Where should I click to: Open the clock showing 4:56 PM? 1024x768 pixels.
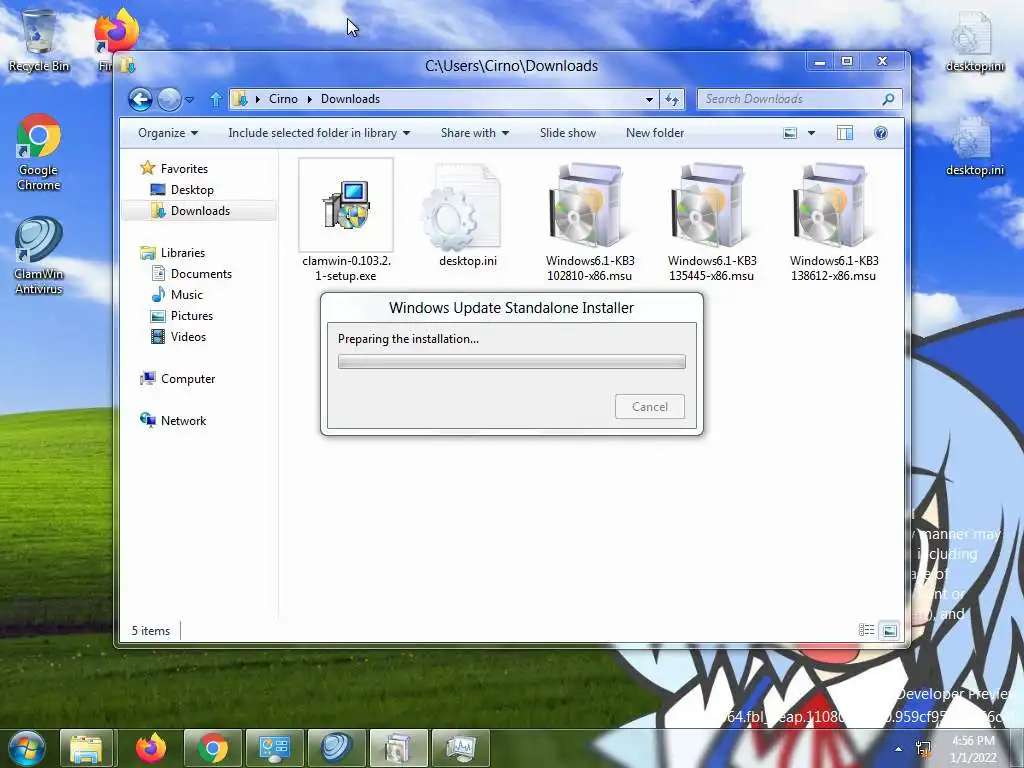tap(973, 749)
